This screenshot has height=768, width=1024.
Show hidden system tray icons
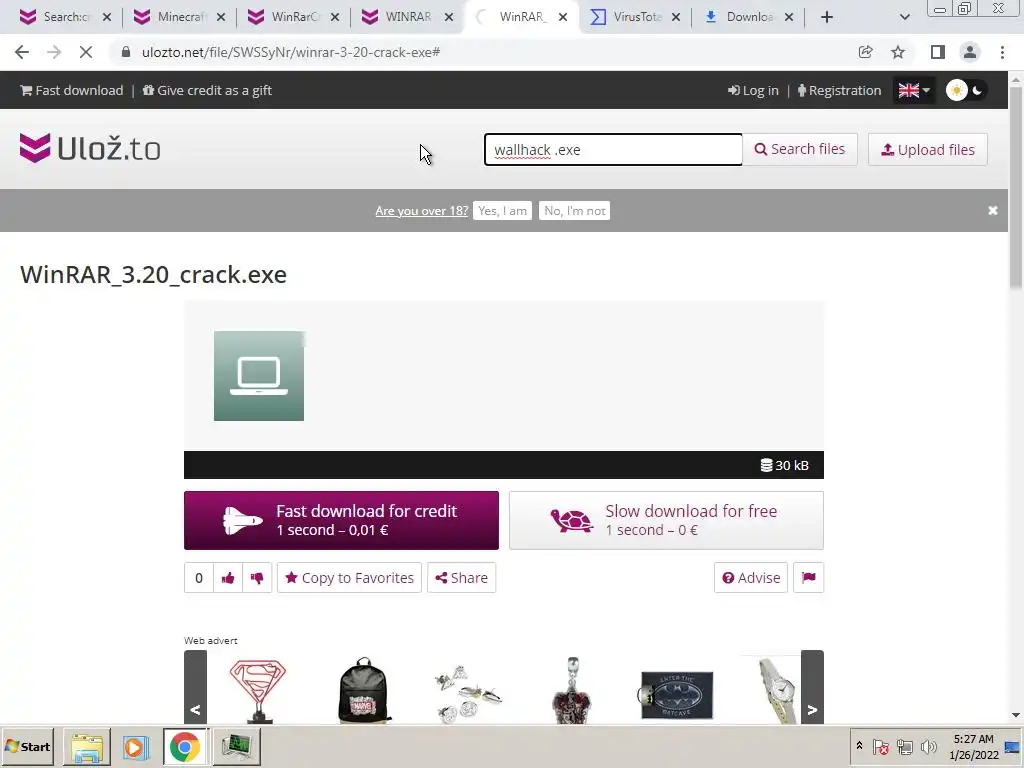click(859, 746)
